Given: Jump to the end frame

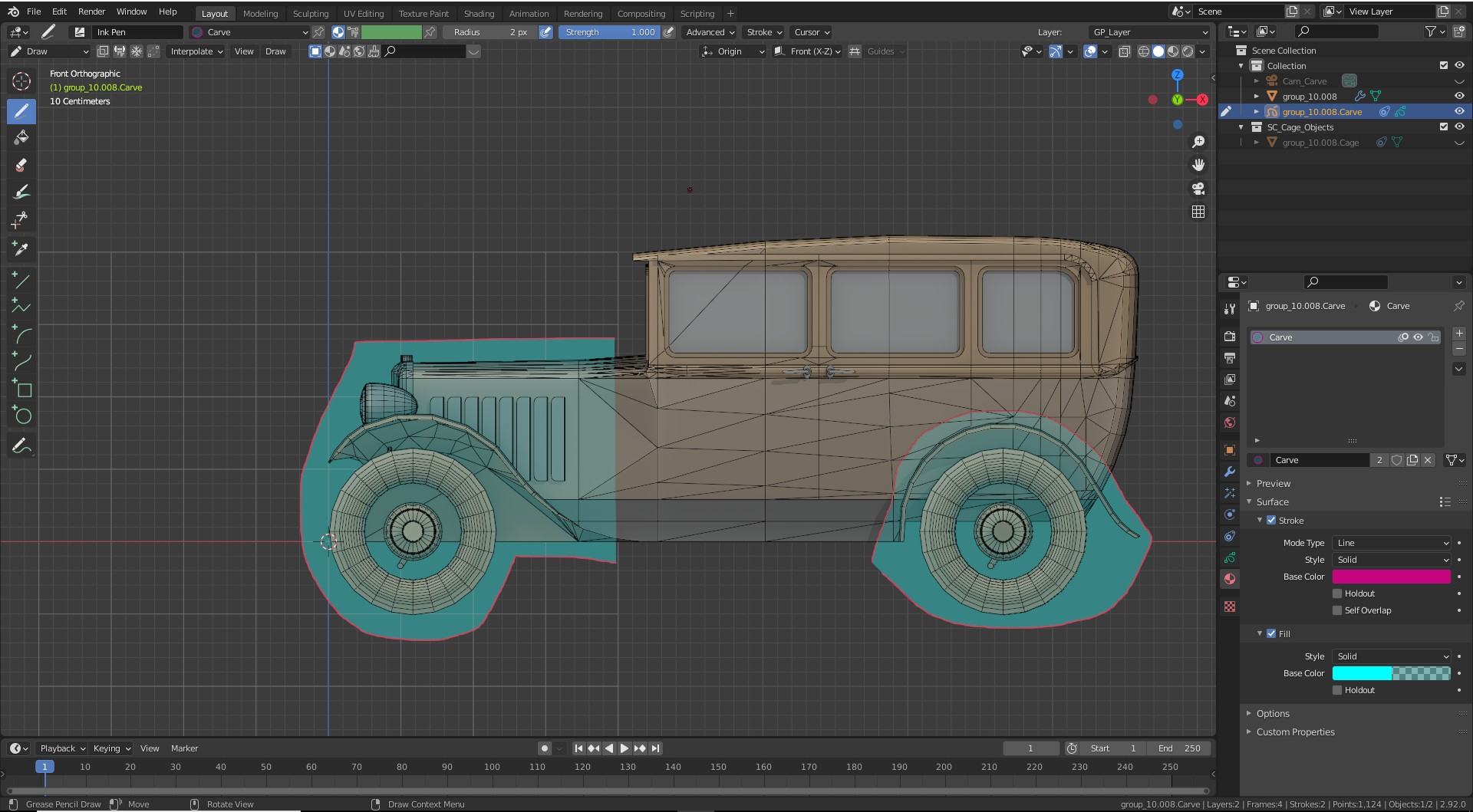Looking at the screenshot, I should pos(655,748).
